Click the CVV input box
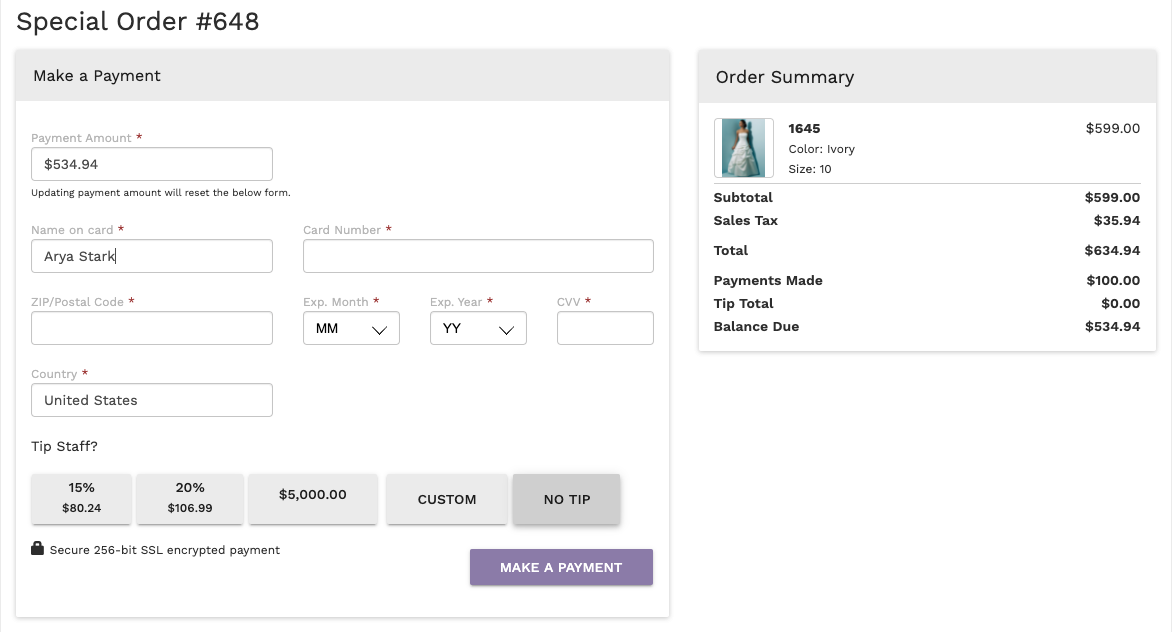Screen dimensions: 1172x632 tap(605, 328)
